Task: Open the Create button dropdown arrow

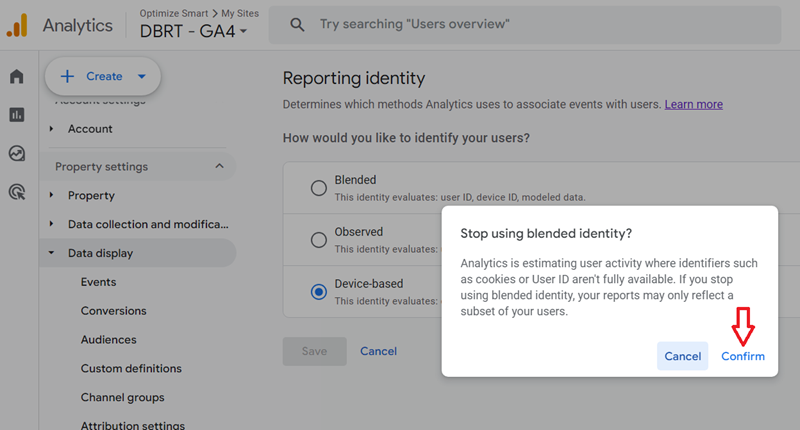Action: (142, 77)
